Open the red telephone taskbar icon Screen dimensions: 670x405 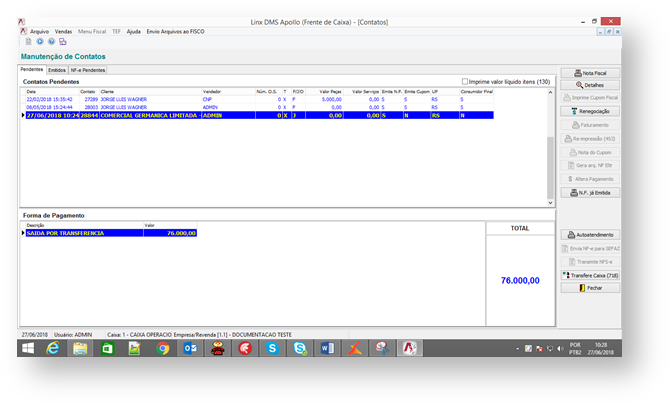218,349
